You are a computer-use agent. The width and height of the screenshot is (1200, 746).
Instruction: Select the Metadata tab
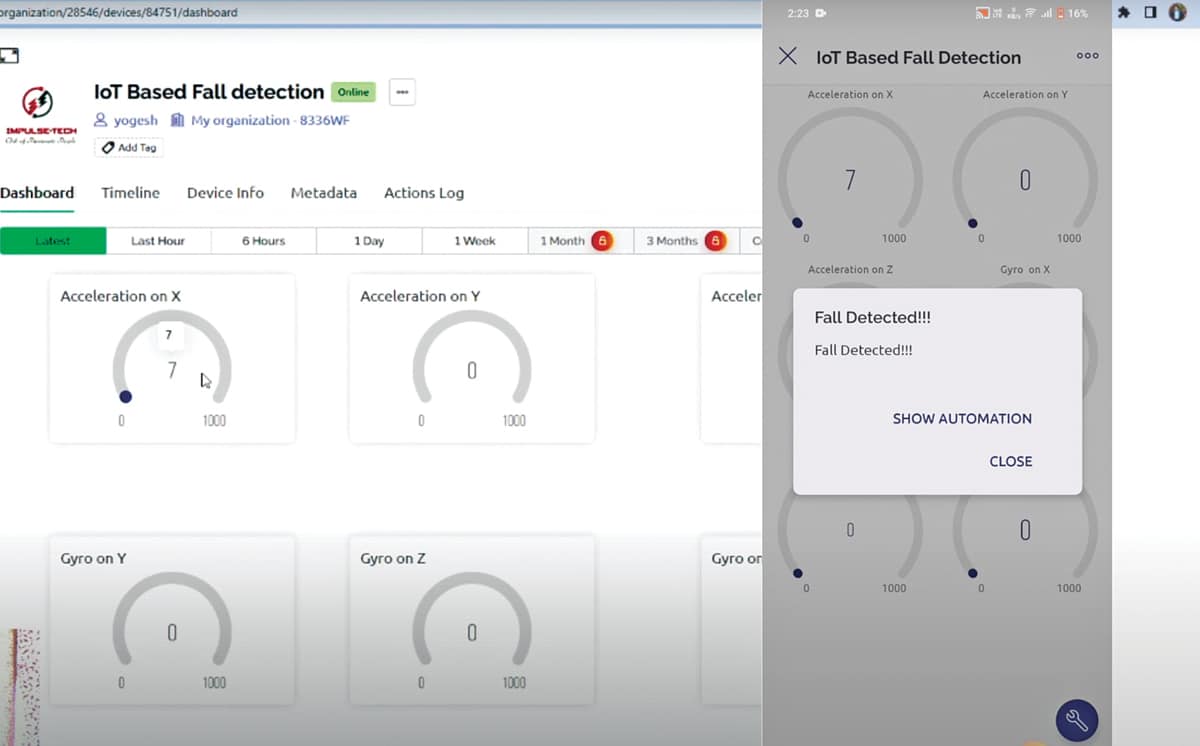tap(323, 193)
